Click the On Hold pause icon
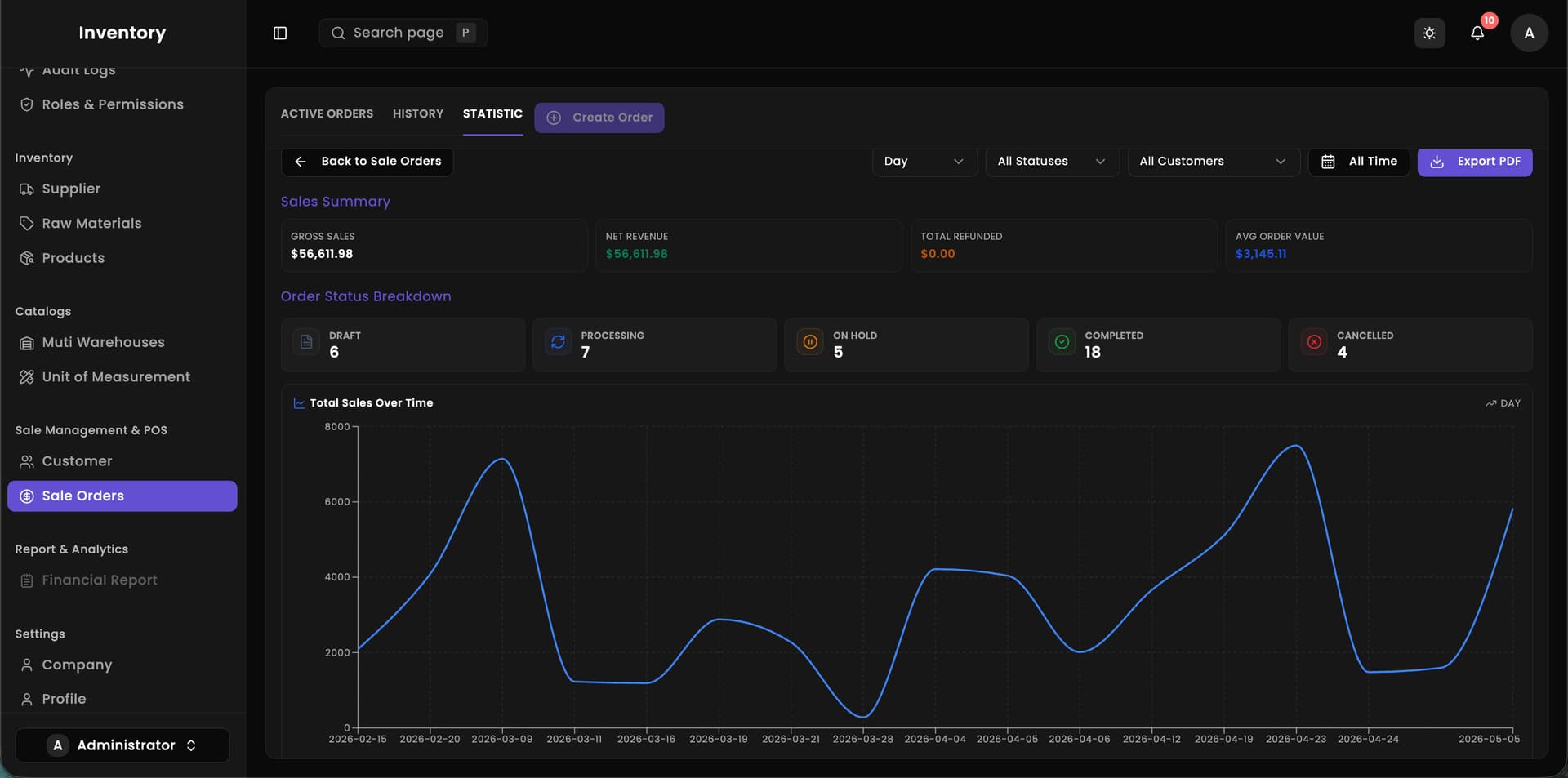This screenshot has width=1568, height=778. [x=810, y=342]
